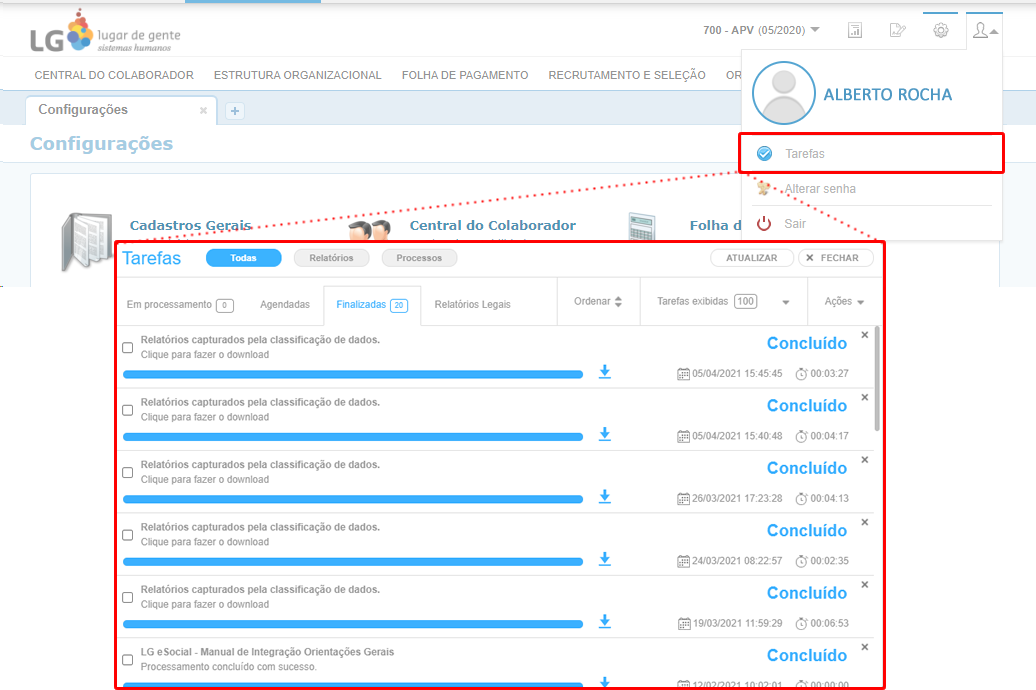Image resolution: width=1036 pixels, height=690 pixels.
Task: Click the edit notes pencil icon
Action: 897,30
